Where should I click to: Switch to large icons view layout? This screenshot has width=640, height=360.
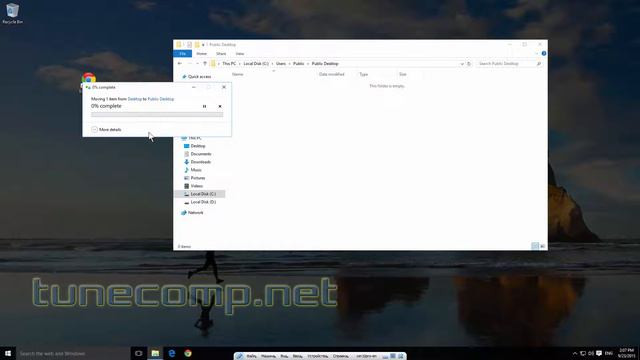click(542, 246)
